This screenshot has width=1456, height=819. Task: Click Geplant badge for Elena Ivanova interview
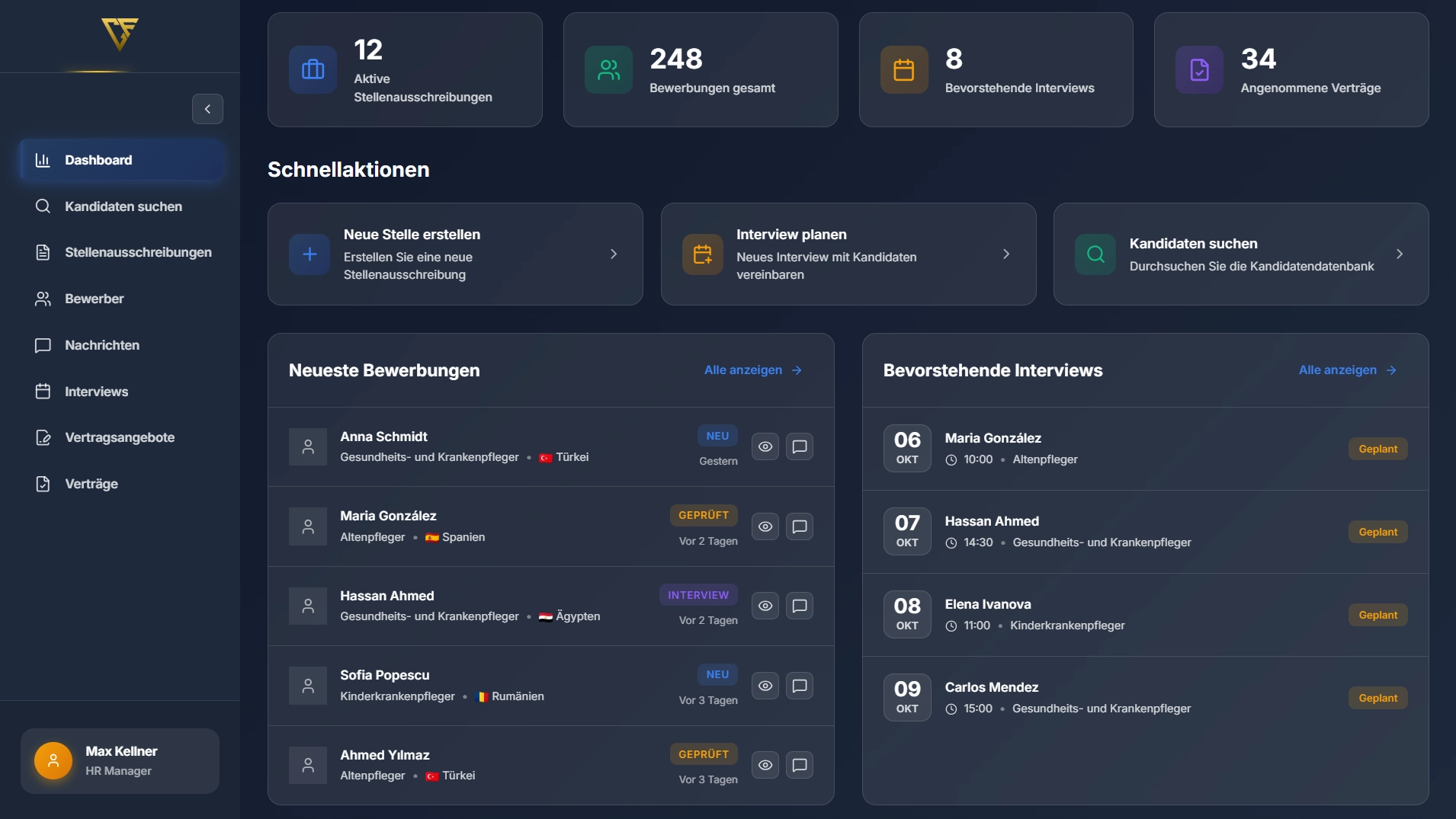1377,616
